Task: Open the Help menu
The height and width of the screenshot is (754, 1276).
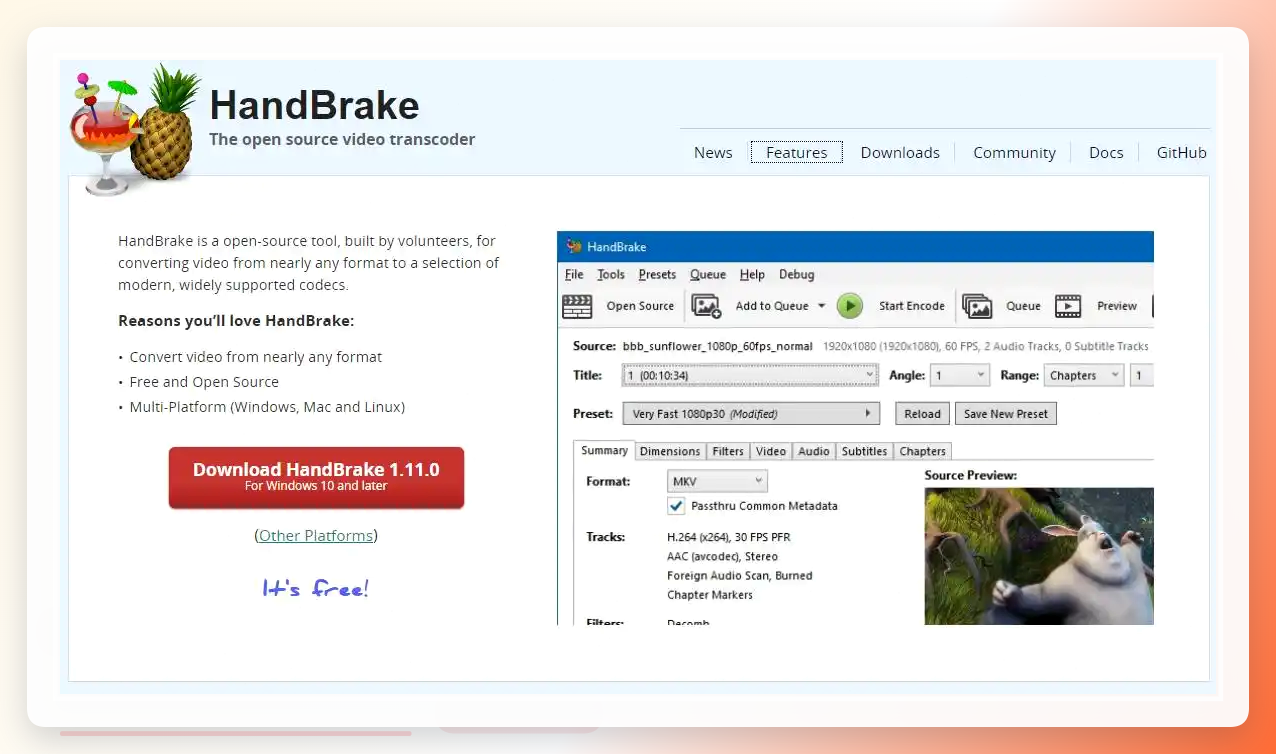Action: click(x=752, y=275)
